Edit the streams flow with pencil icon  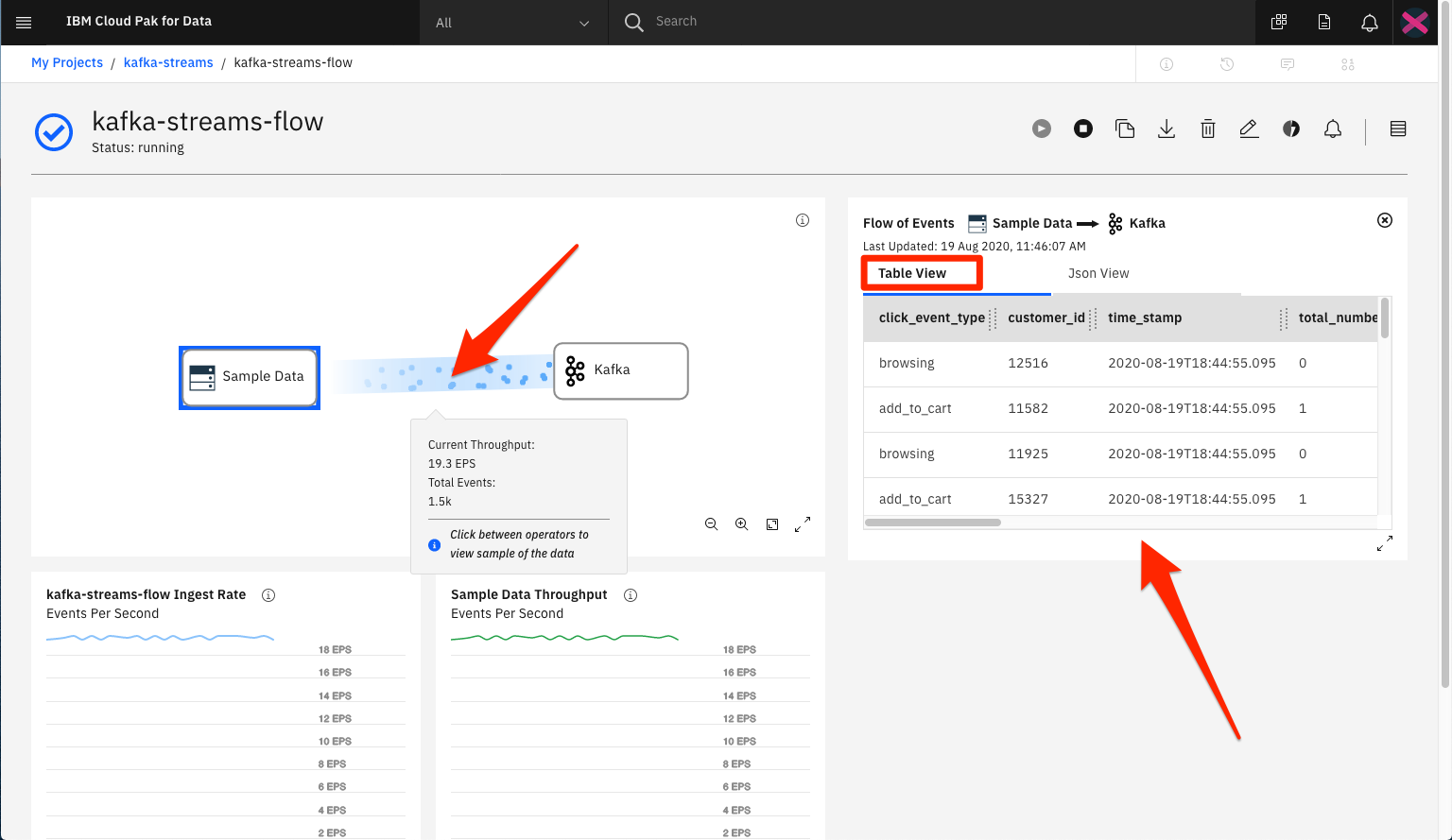1249,129
